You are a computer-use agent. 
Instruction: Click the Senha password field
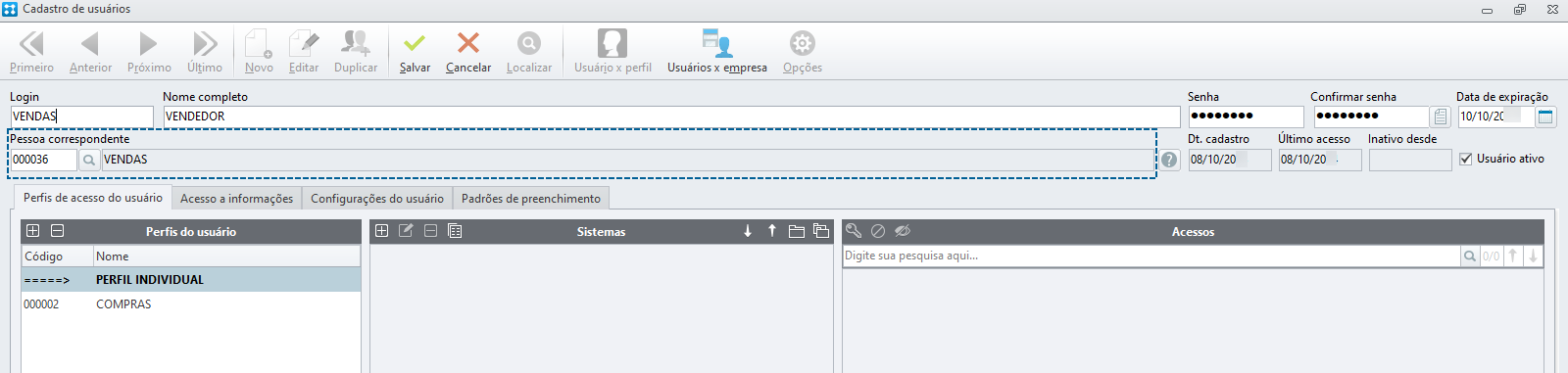(x=1246, y=117)
